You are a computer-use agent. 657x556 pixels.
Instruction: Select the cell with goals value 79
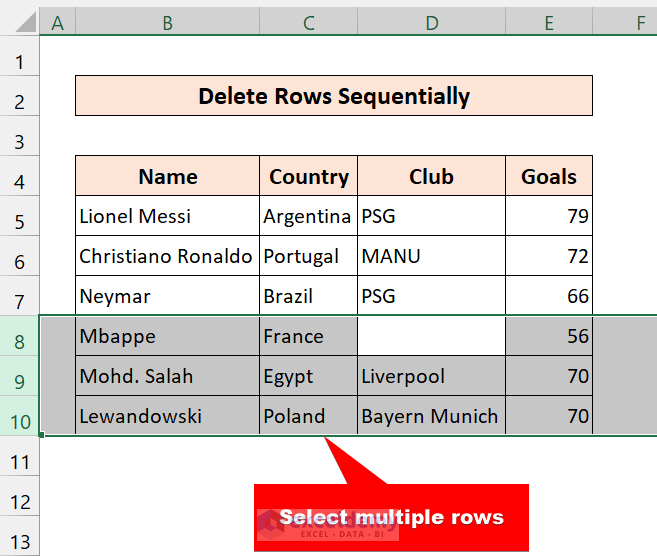click(549, 216)
